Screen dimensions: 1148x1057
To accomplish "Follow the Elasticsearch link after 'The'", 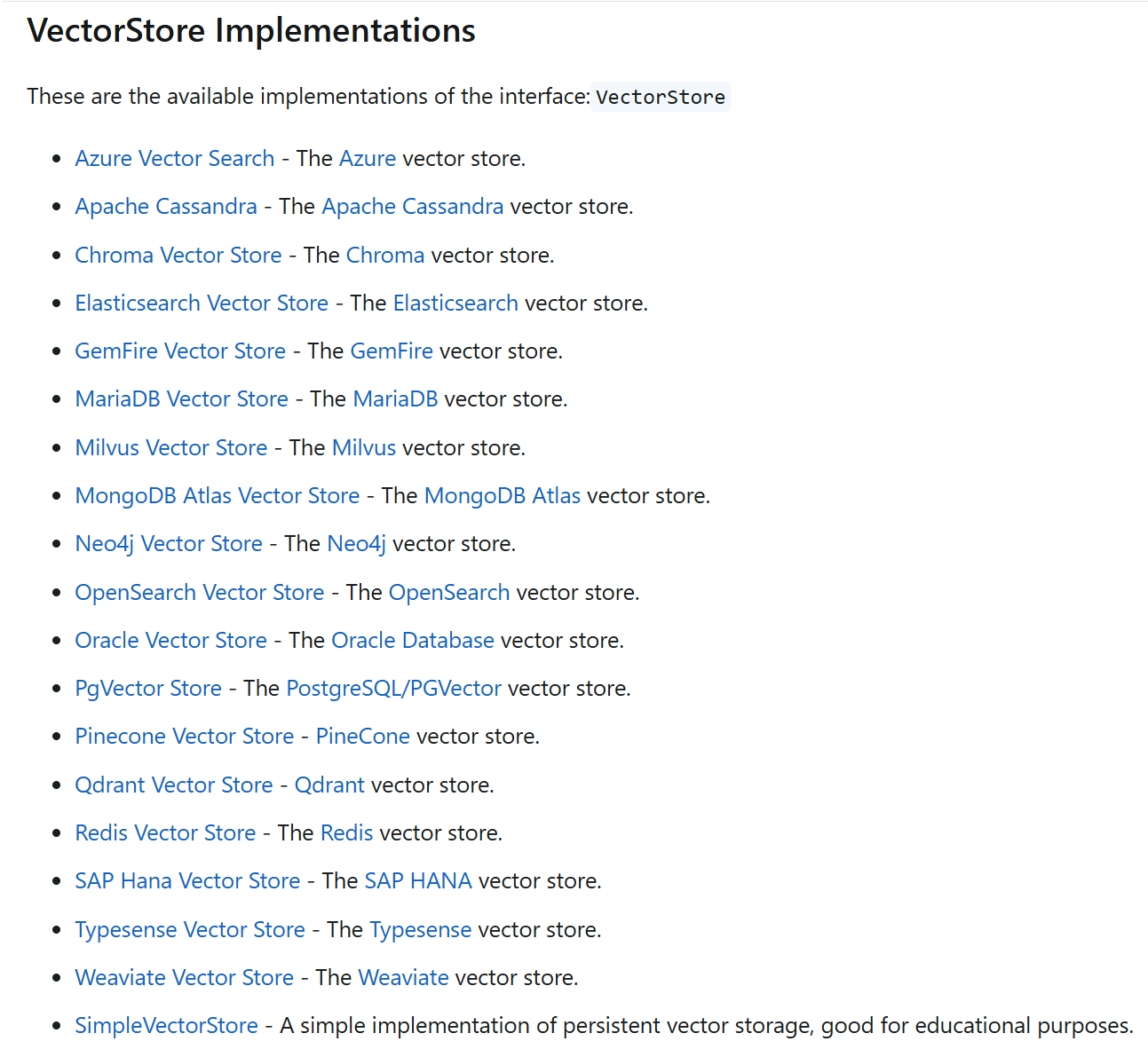I will [x=455, y=304].
